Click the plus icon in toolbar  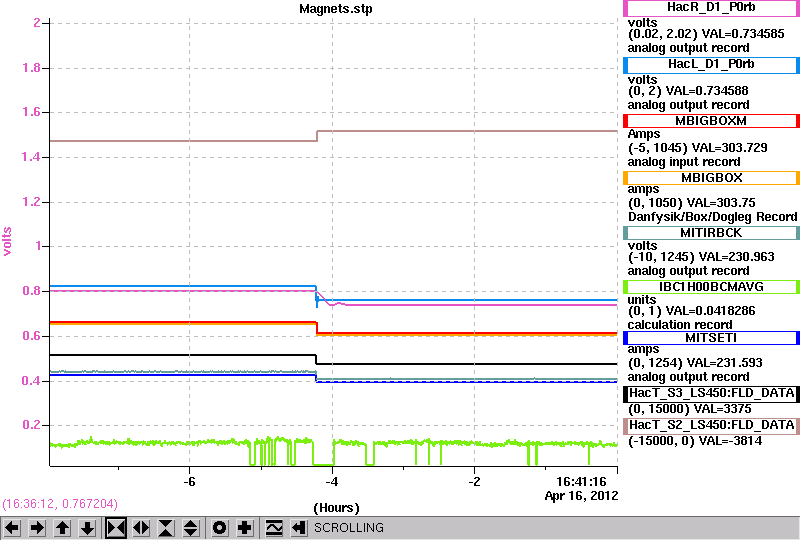(245, 528)
